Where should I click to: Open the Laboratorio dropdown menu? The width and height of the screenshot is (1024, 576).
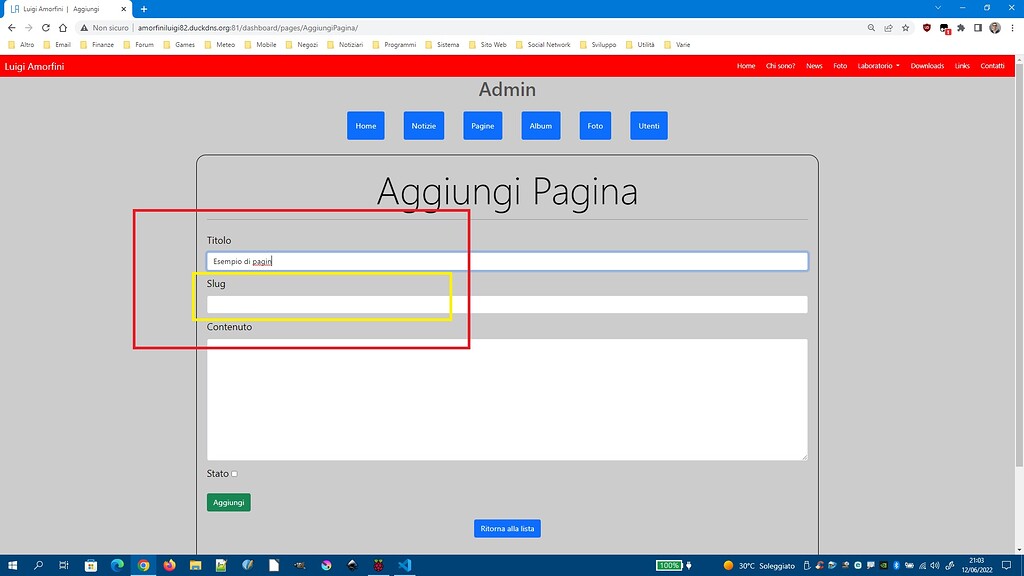point(878,65)
